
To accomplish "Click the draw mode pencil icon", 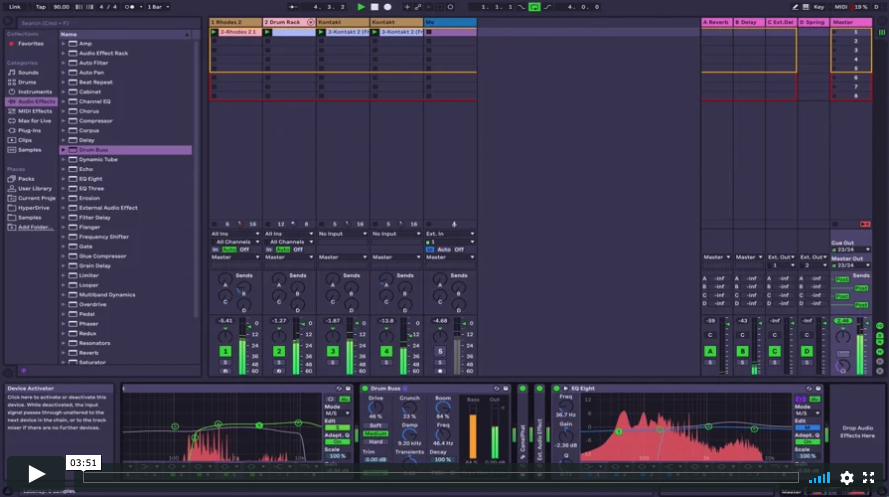I will point(795,7).
